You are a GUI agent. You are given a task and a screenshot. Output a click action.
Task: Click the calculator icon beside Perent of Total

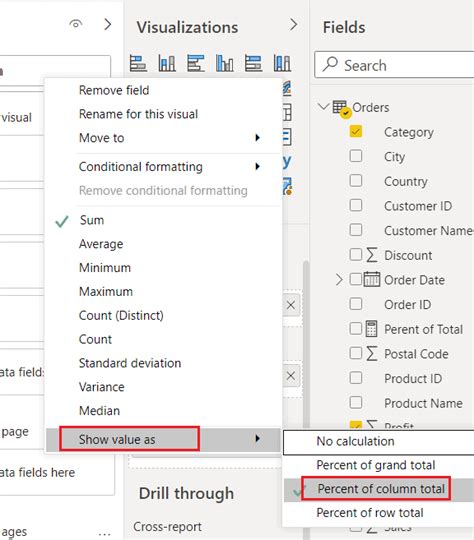371,329
